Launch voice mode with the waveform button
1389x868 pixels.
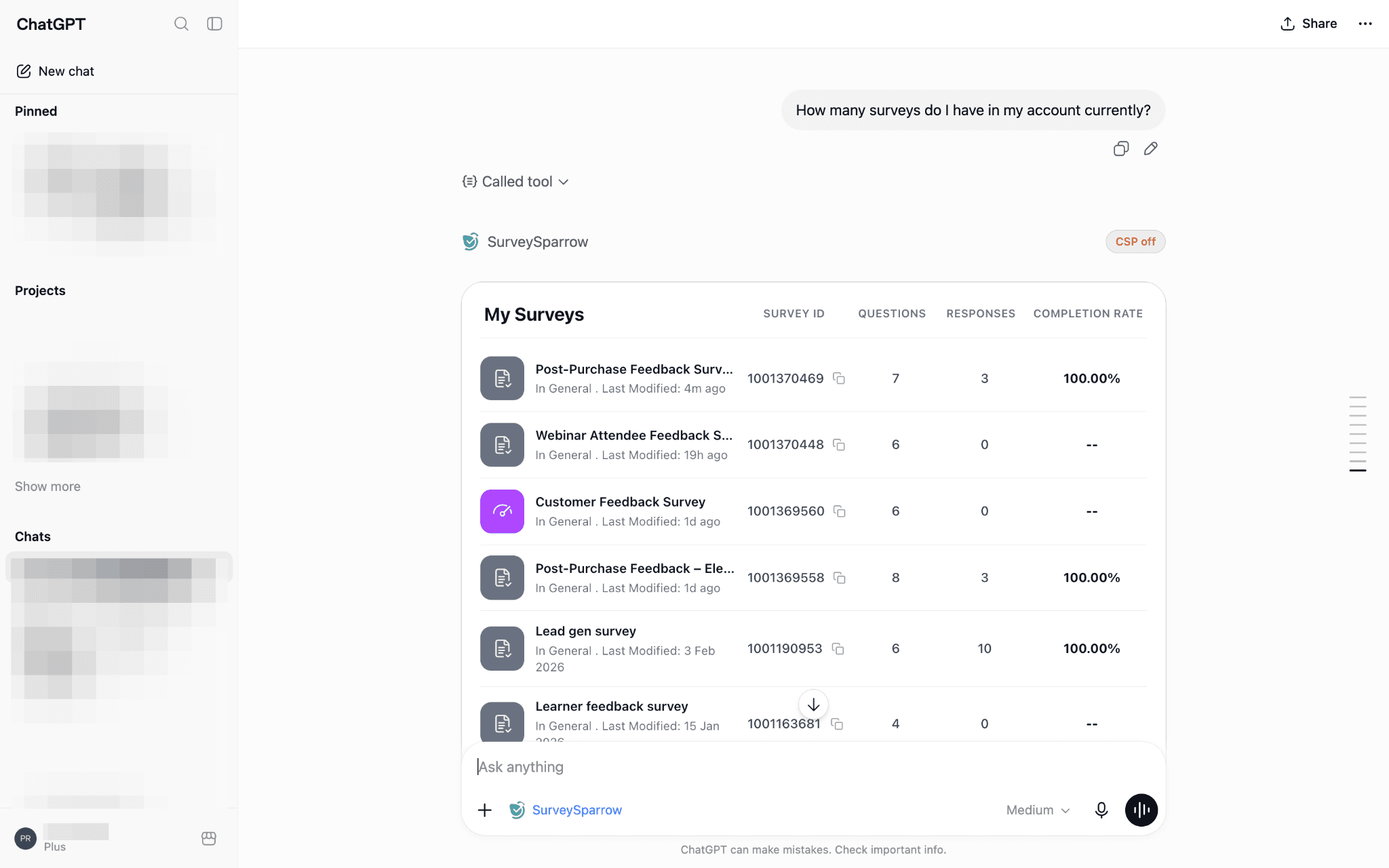point(1141,810)
